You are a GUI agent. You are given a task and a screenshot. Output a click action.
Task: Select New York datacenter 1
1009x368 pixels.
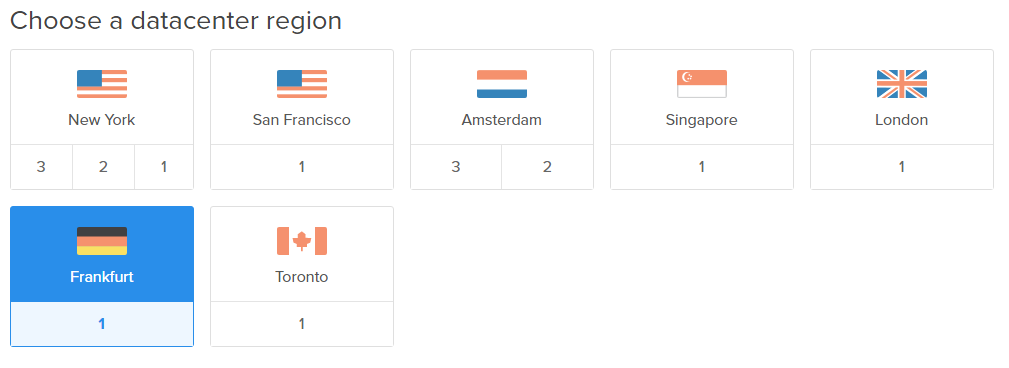point(164,167)
